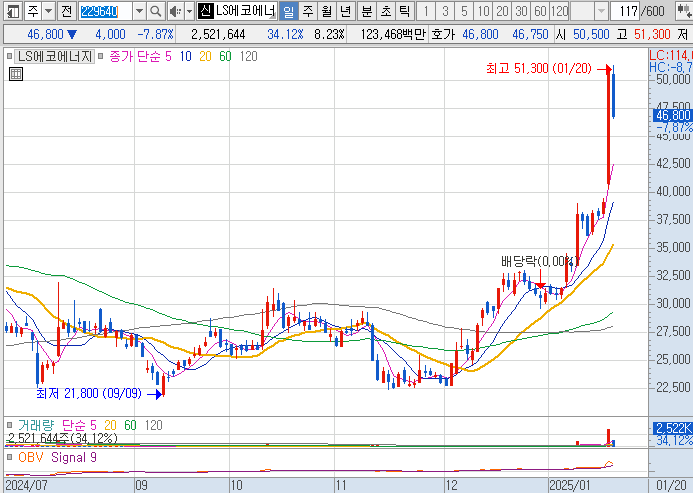Switch to 주 weekly chart period
693x493 pixels.
308,11
